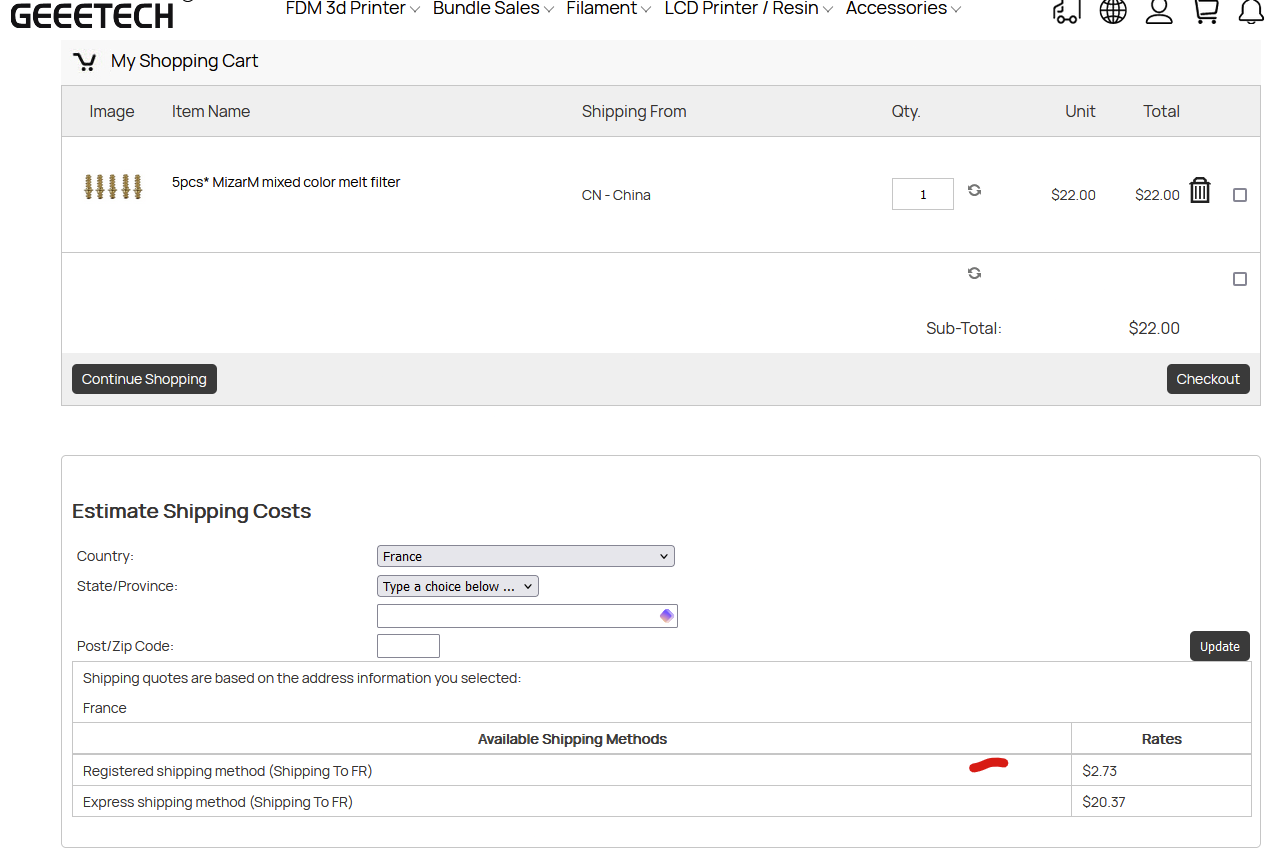Open the user account icon
This screenshot has height=858, width=1279.
click(x=1159, y=11)
